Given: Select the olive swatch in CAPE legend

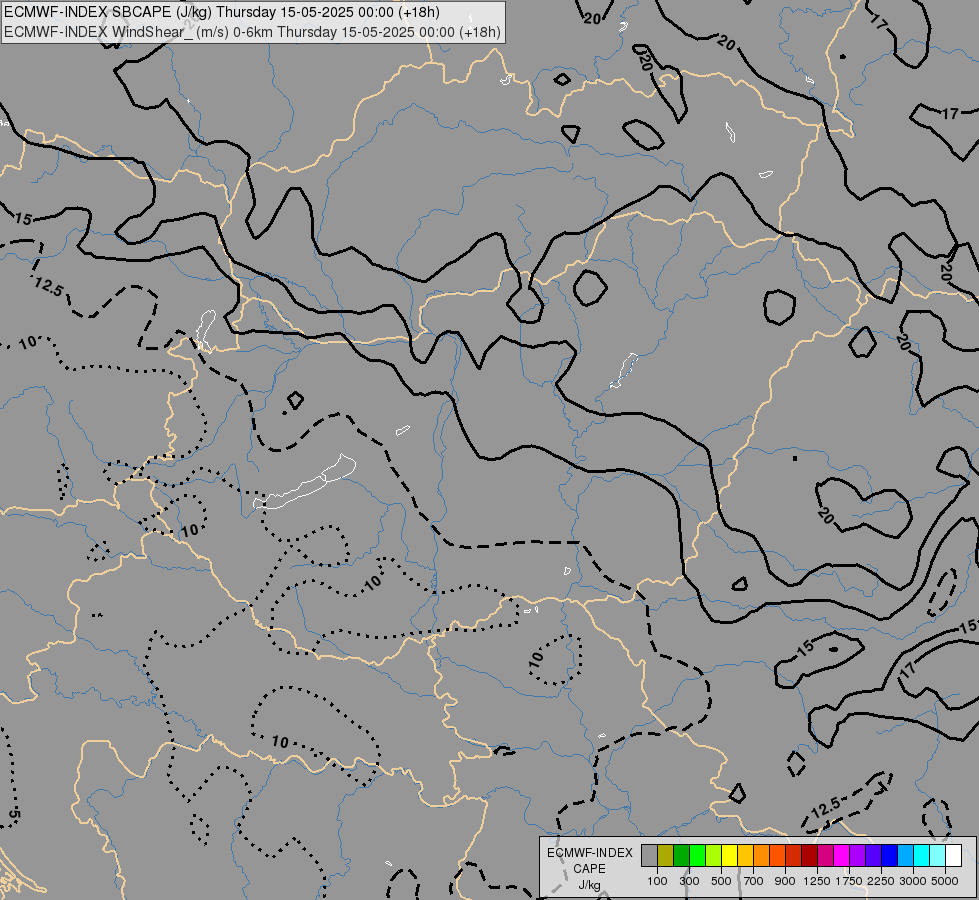Looking at the screenshot, I should (x=666, y=855).
